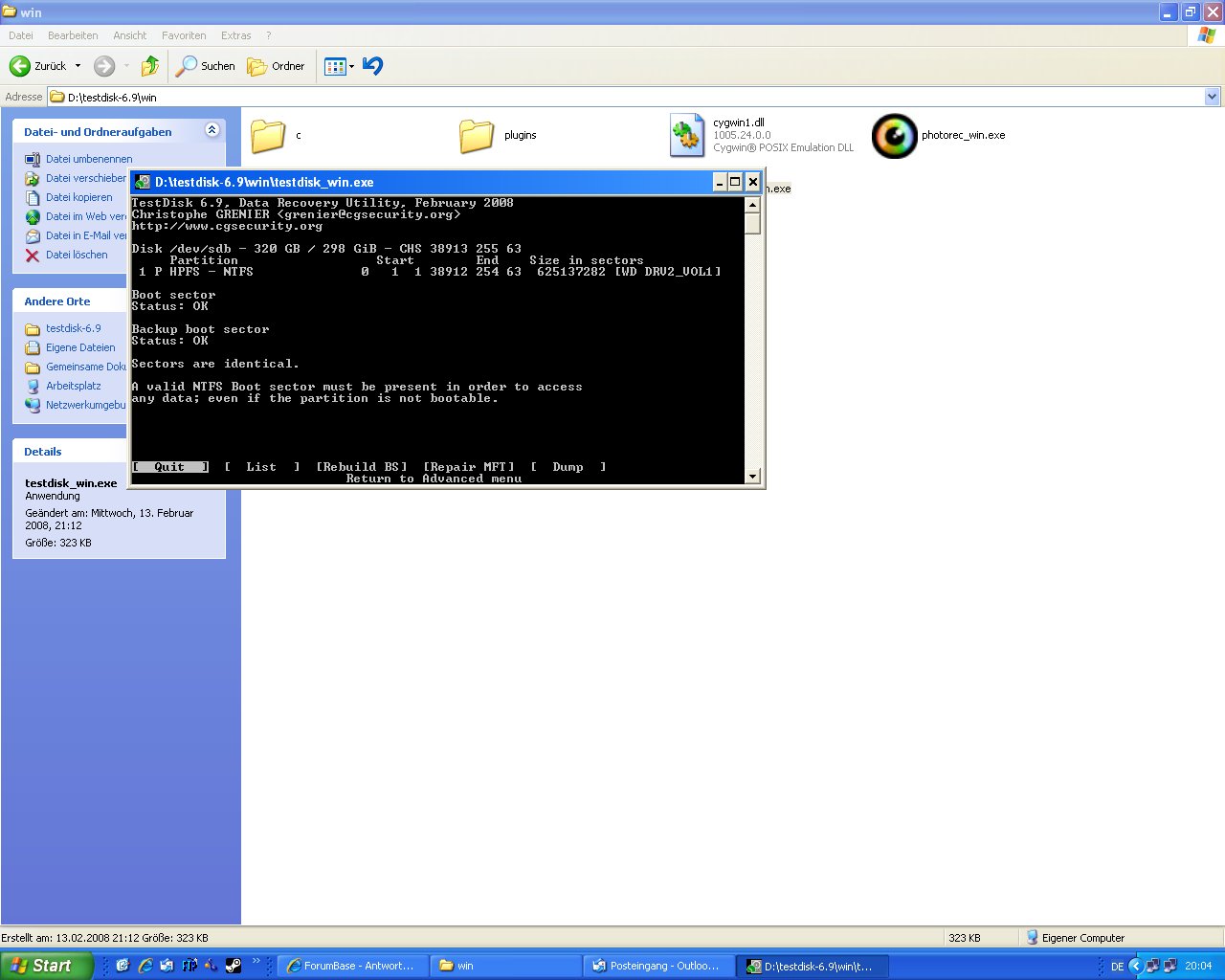Open Gemeinsame Dokumente link
The image size is (1225, 980).
[x=86, y=367]
